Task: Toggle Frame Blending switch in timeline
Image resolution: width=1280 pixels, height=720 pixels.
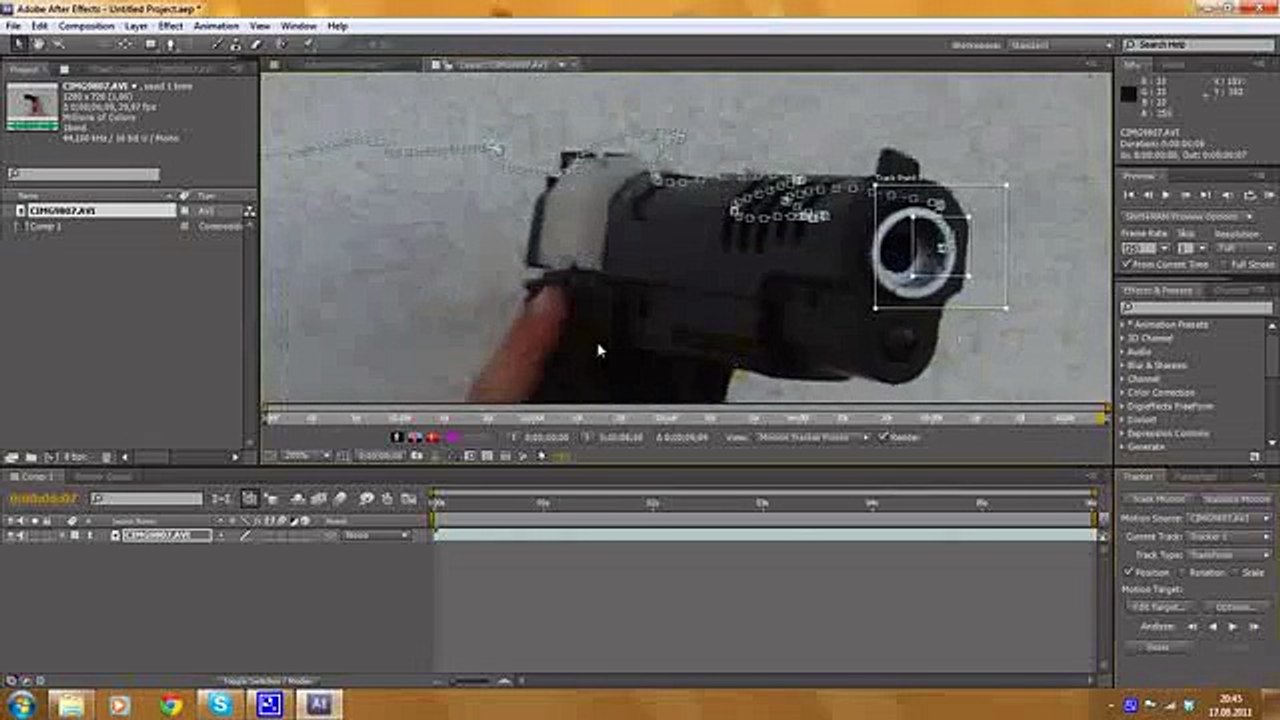Action: click(x=318, y=499)
